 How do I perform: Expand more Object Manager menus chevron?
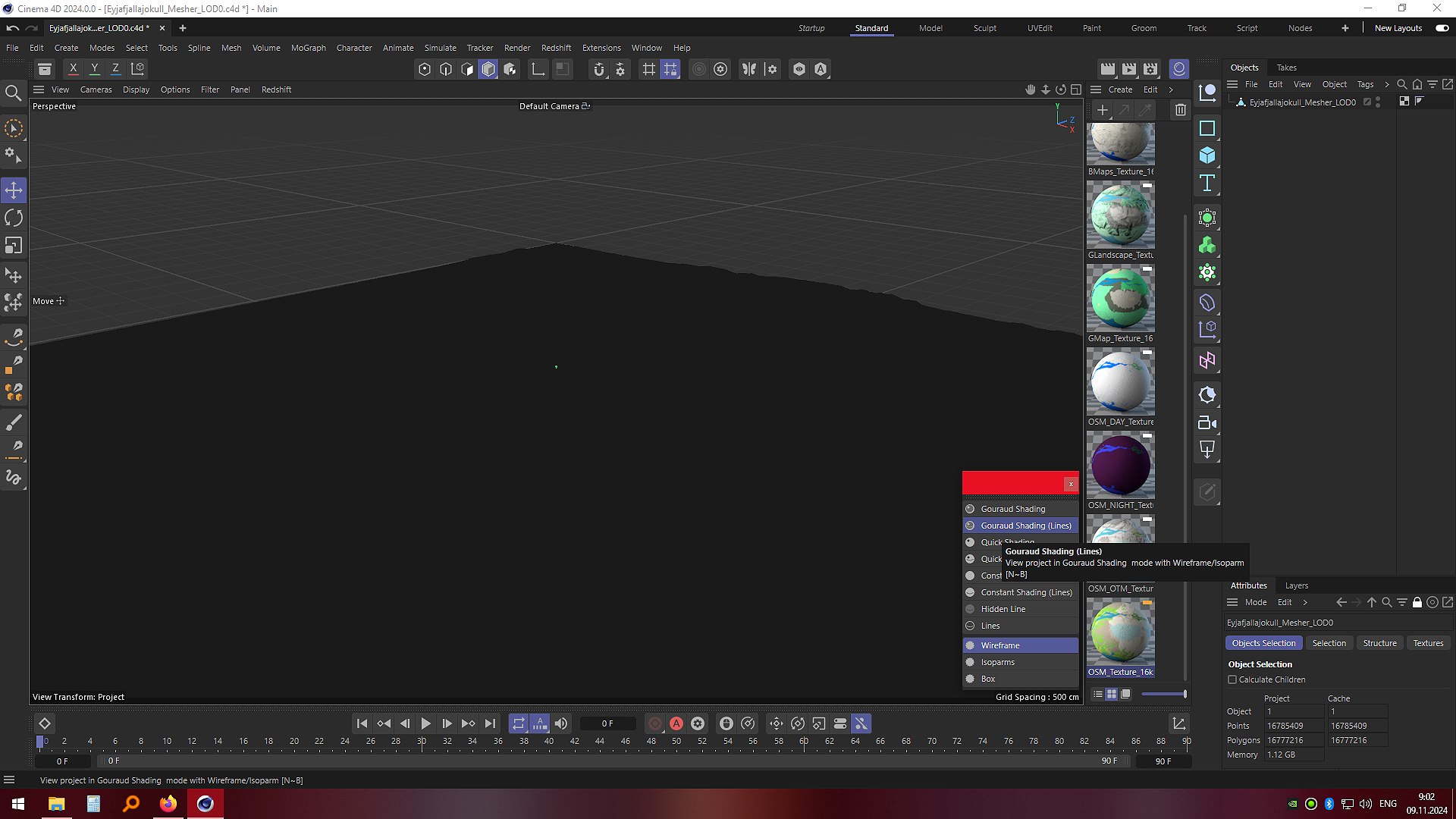tap(1387, 84)
